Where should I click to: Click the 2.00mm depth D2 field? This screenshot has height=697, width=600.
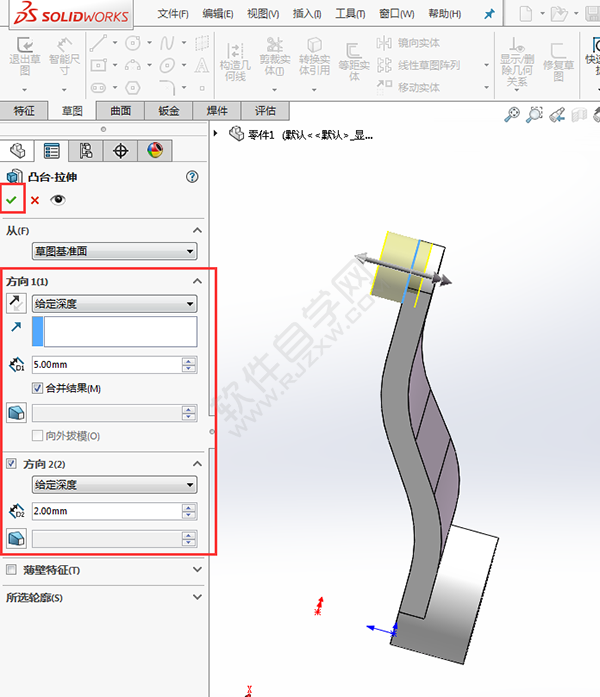coord(107,511)
